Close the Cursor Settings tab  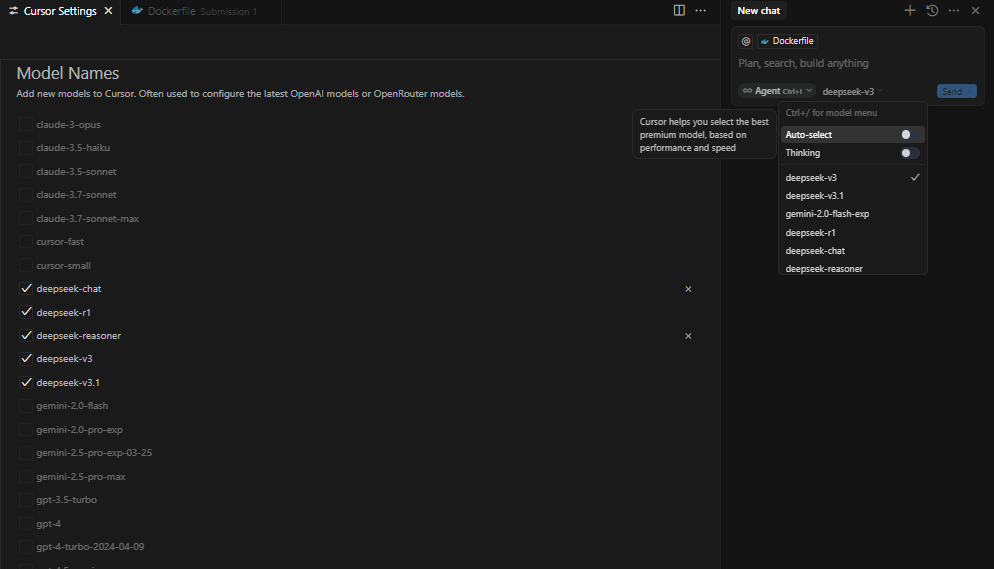(108, 11)
